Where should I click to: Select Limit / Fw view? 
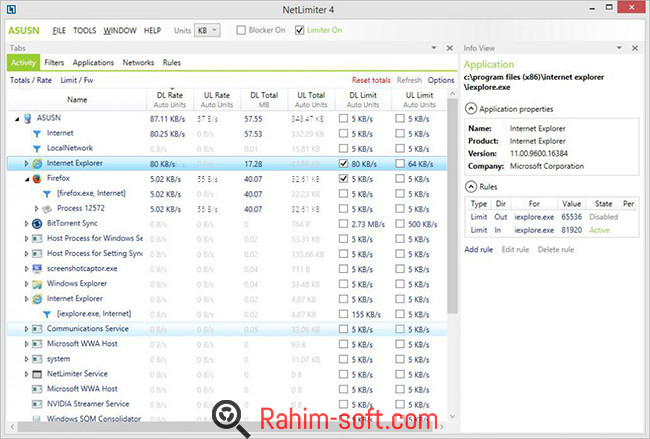[x=77, y=80]
